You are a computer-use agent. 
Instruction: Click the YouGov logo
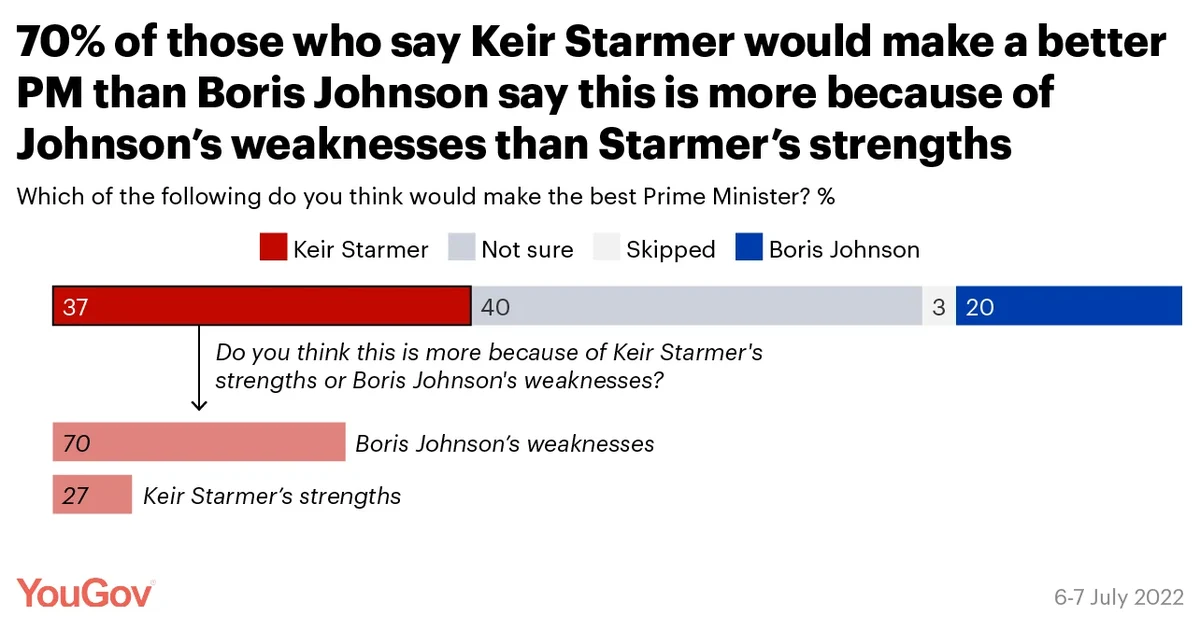coord(86,592)
